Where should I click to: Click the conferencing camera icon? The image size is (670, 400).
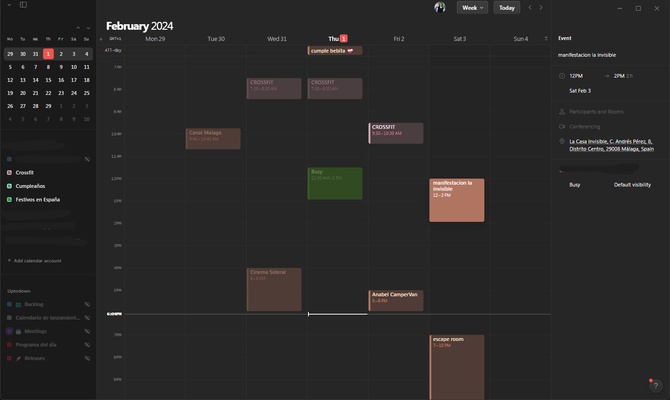(x=562, y=126)
